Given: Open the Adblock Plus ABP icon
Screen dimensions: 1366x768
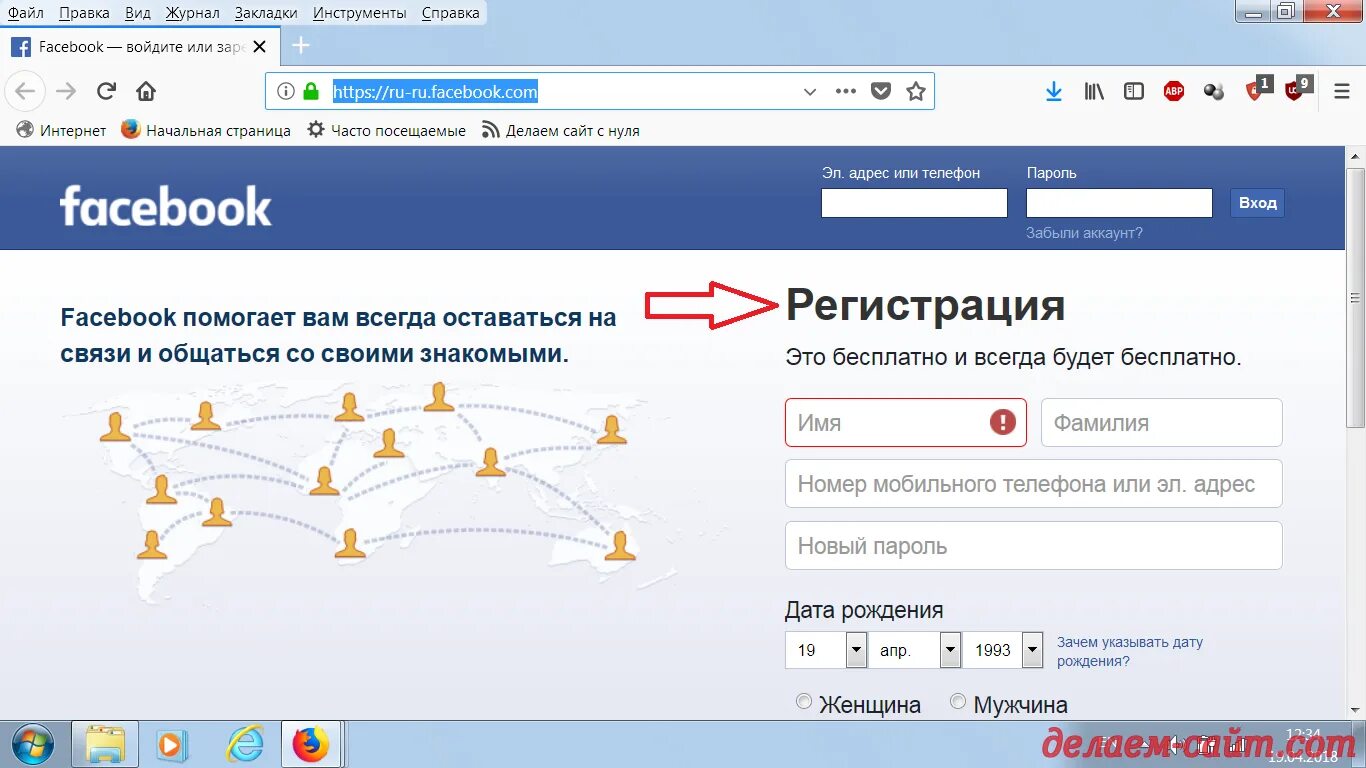Looking at the screenshot, I should 1174,91.
